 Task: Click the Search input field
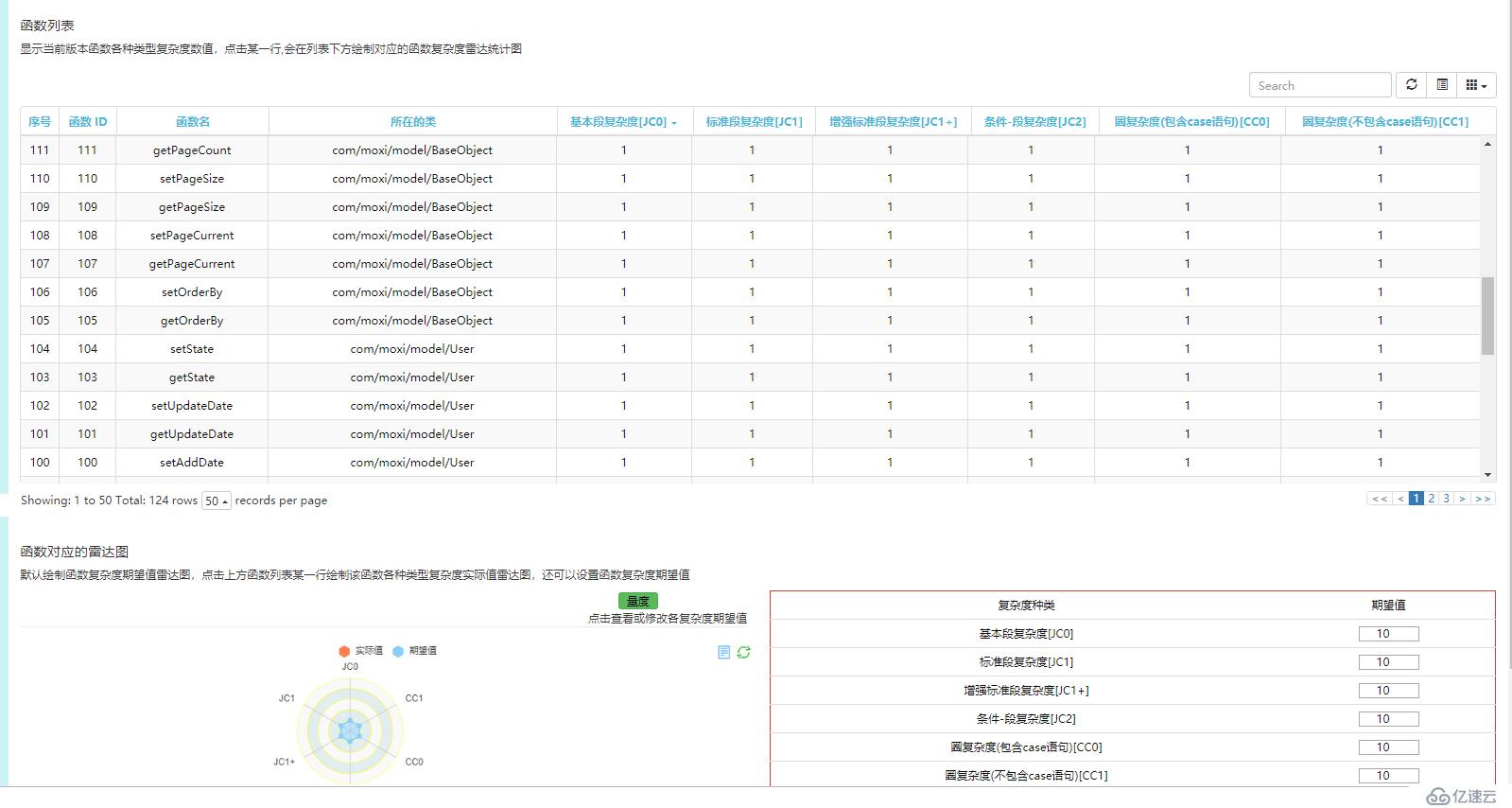pyautogui.click(x=1320, y=85)
